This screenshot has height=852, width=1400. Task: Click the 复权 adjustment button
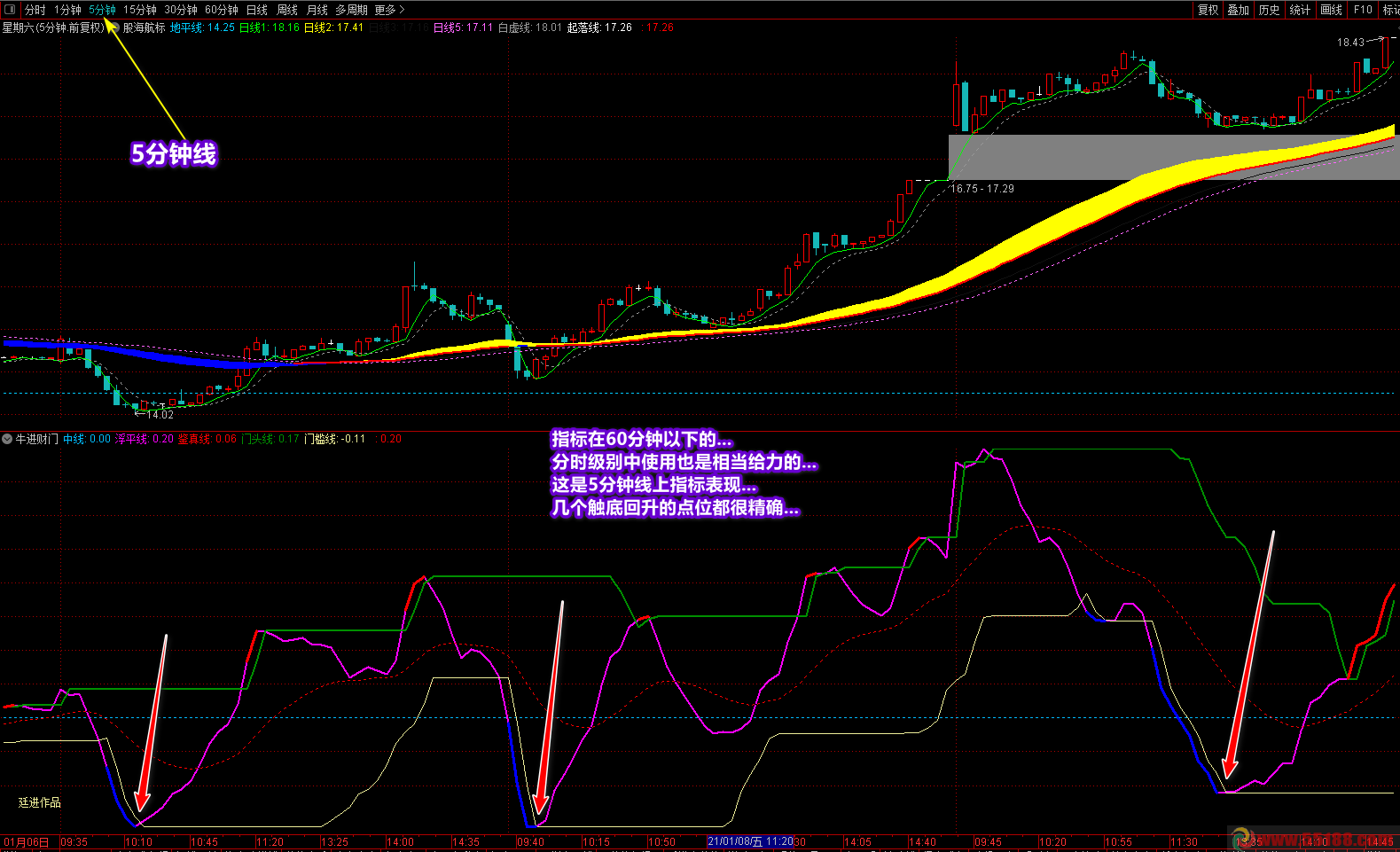tap(1208, 10)
